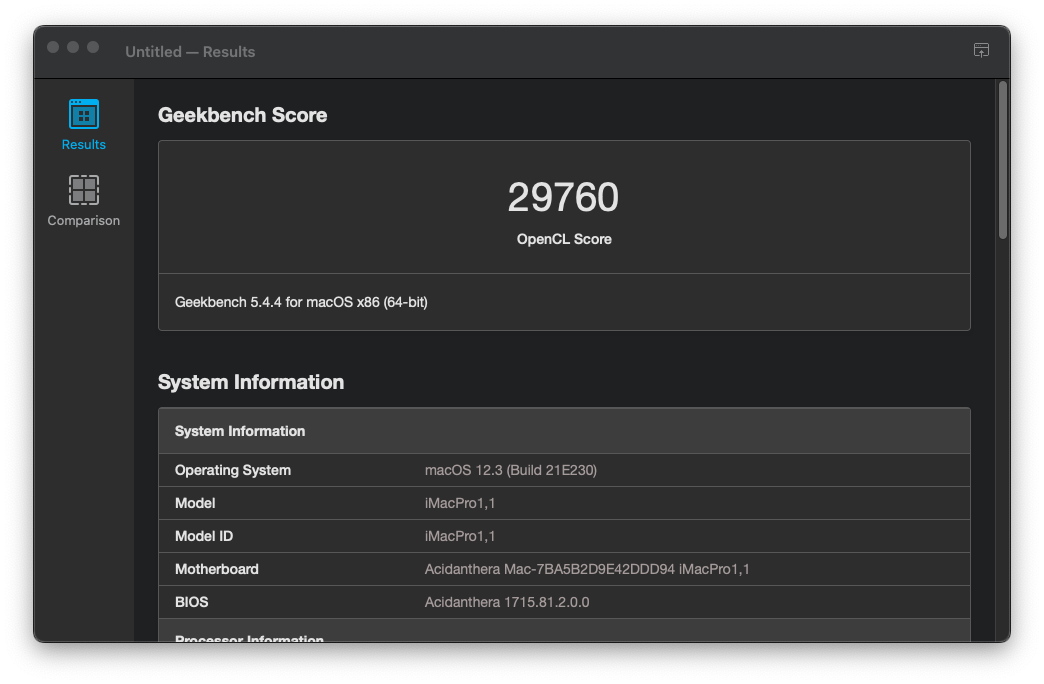
Task: Click the window zoom (fullscreen) button
Action: click(x=93, y=47)
